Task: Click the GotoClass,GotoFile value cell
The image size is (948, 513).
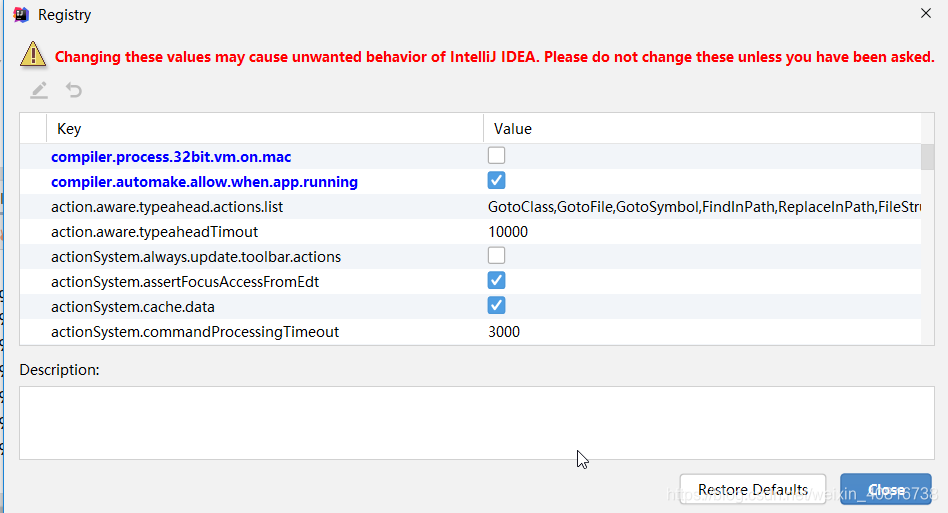Action: 704,207
